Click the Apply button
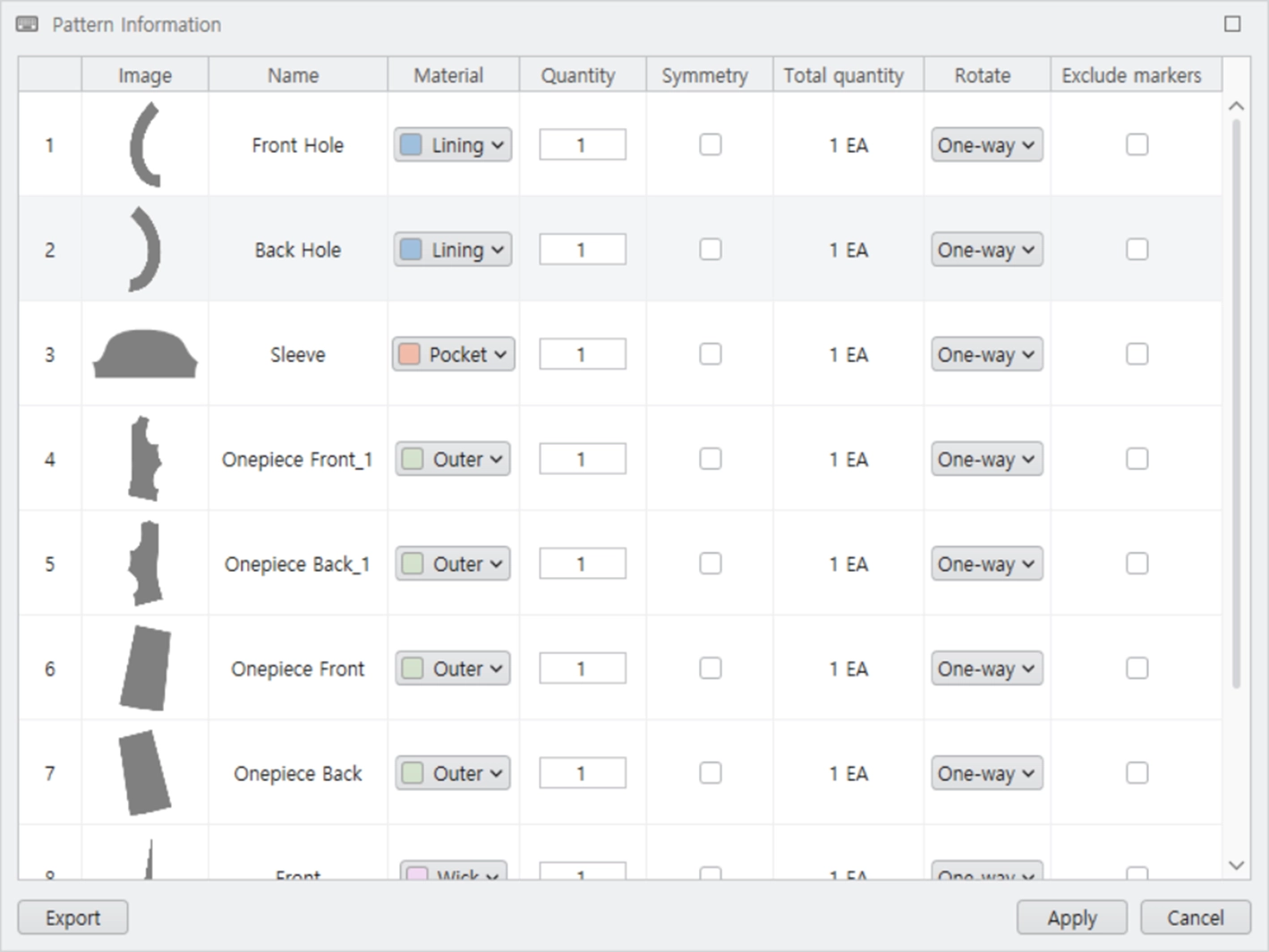The height and width of the screenshot is (952, 1269). point(1072,917)
